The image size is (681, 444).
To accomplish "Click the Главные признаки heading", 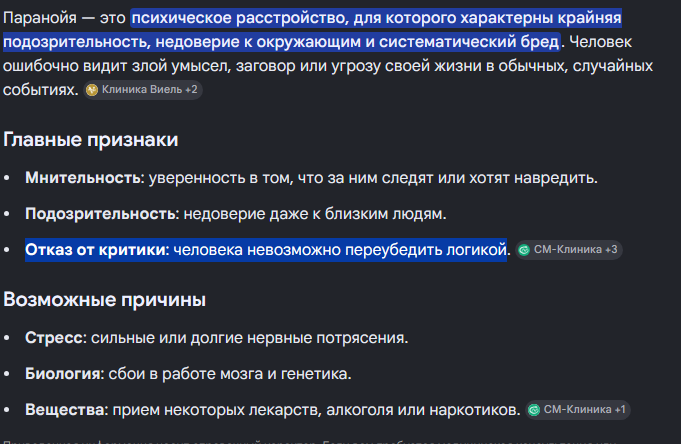I will (91, 140).
